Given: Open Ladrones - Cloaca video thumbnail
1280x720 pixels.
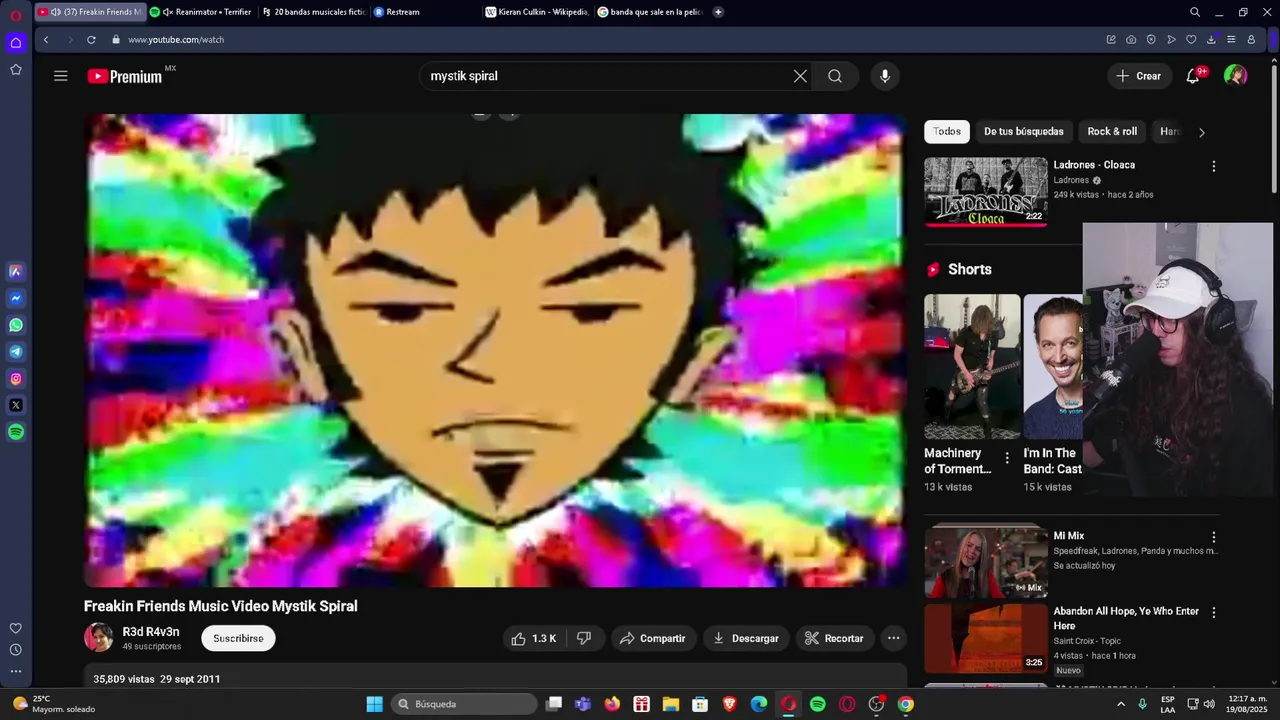Looking at the screenshot, I should 985,191.
